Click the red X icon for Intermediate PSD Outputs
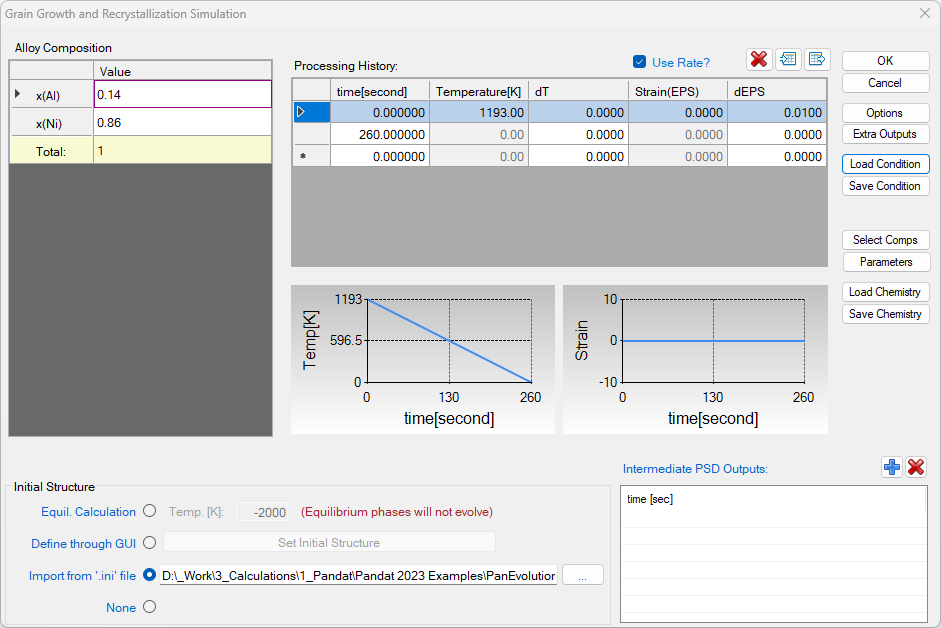 (x=916, y=467)
